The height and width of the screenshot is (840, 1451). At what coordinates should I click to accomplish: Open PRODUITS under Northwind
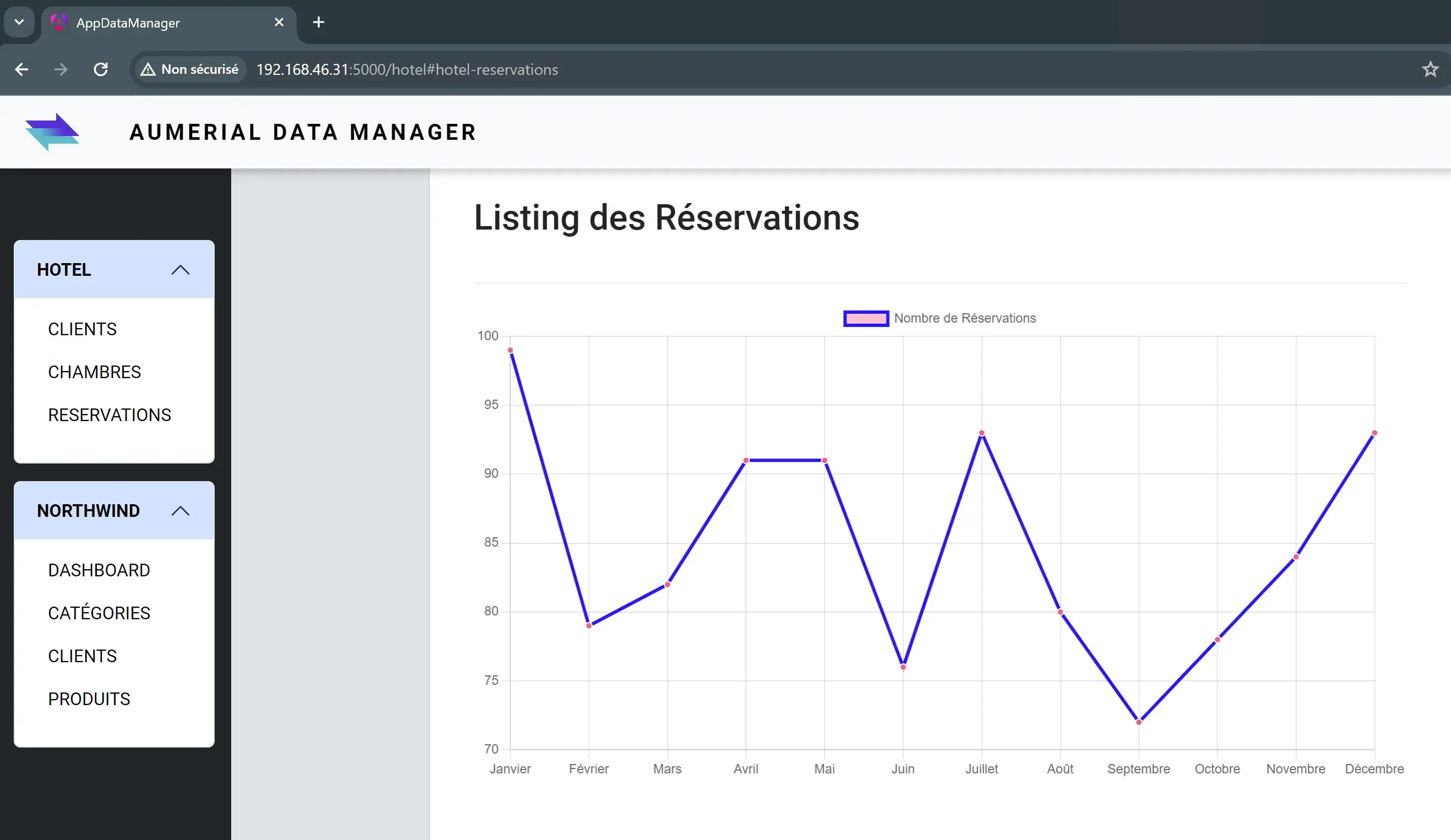(x=89, y=699)
